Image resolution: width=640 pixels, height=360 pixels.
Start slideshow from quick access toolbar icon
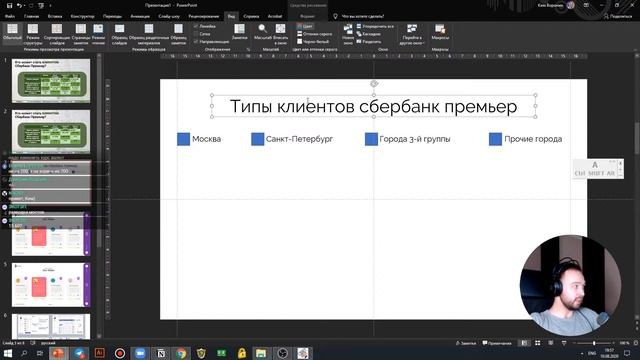click(41, 5)
